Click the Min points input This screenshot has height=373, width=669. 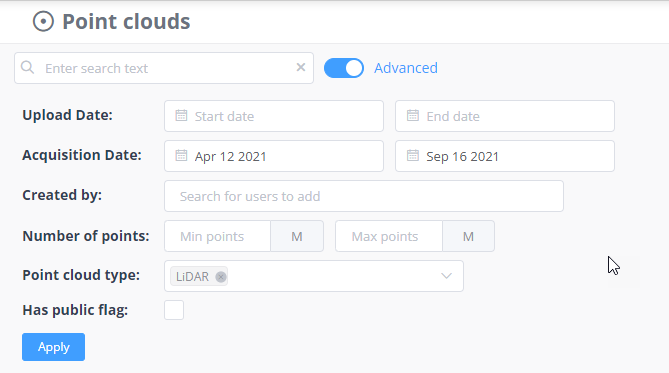(x=218, y=236)
